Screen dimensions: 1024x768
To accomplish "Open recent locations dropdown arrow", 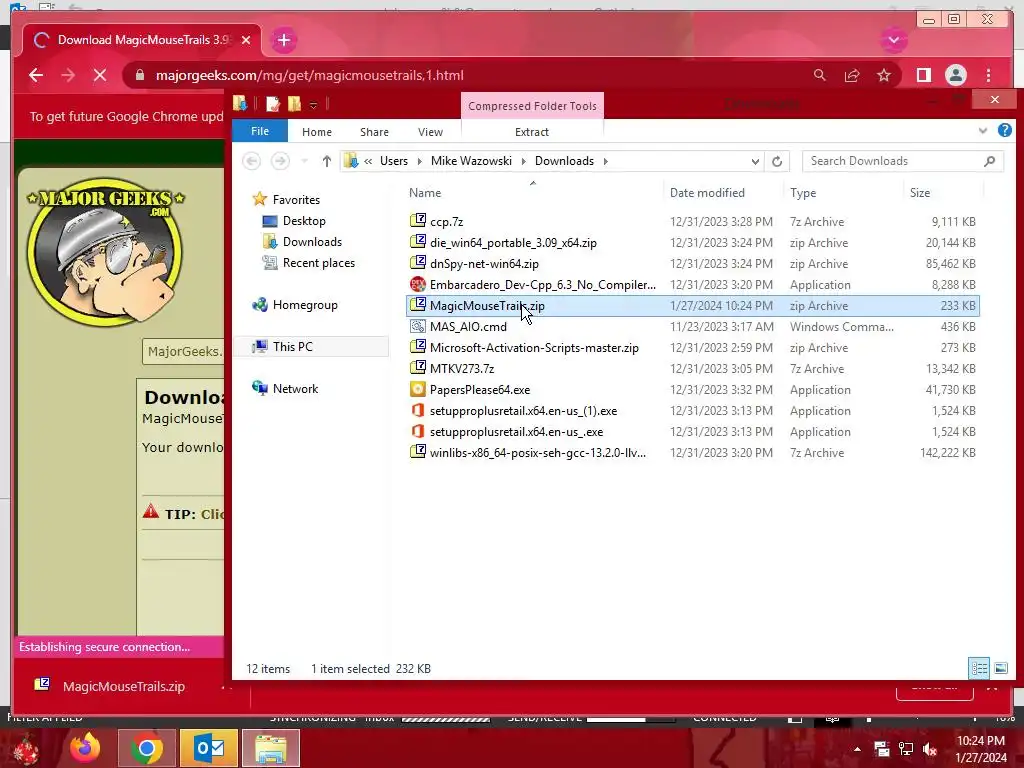I will (x=304, y=161).
